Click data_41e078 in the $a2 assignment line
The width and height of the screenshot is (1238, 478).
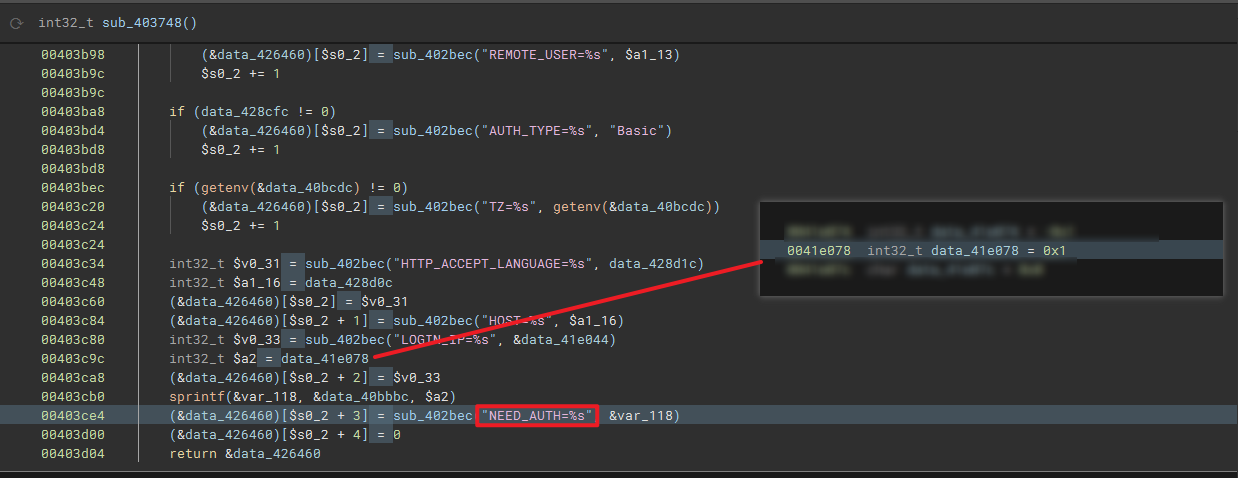tap(325, 359)
